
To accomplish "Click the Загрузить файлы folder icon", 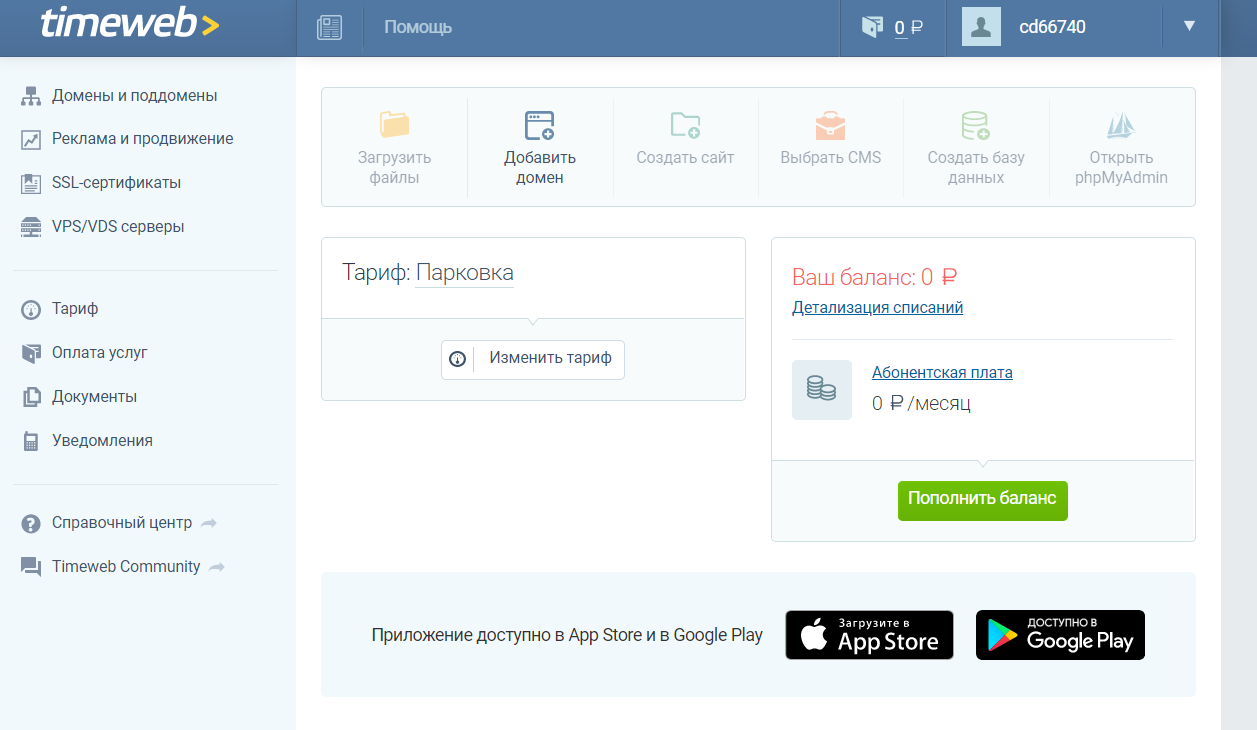I will point(394,124).
